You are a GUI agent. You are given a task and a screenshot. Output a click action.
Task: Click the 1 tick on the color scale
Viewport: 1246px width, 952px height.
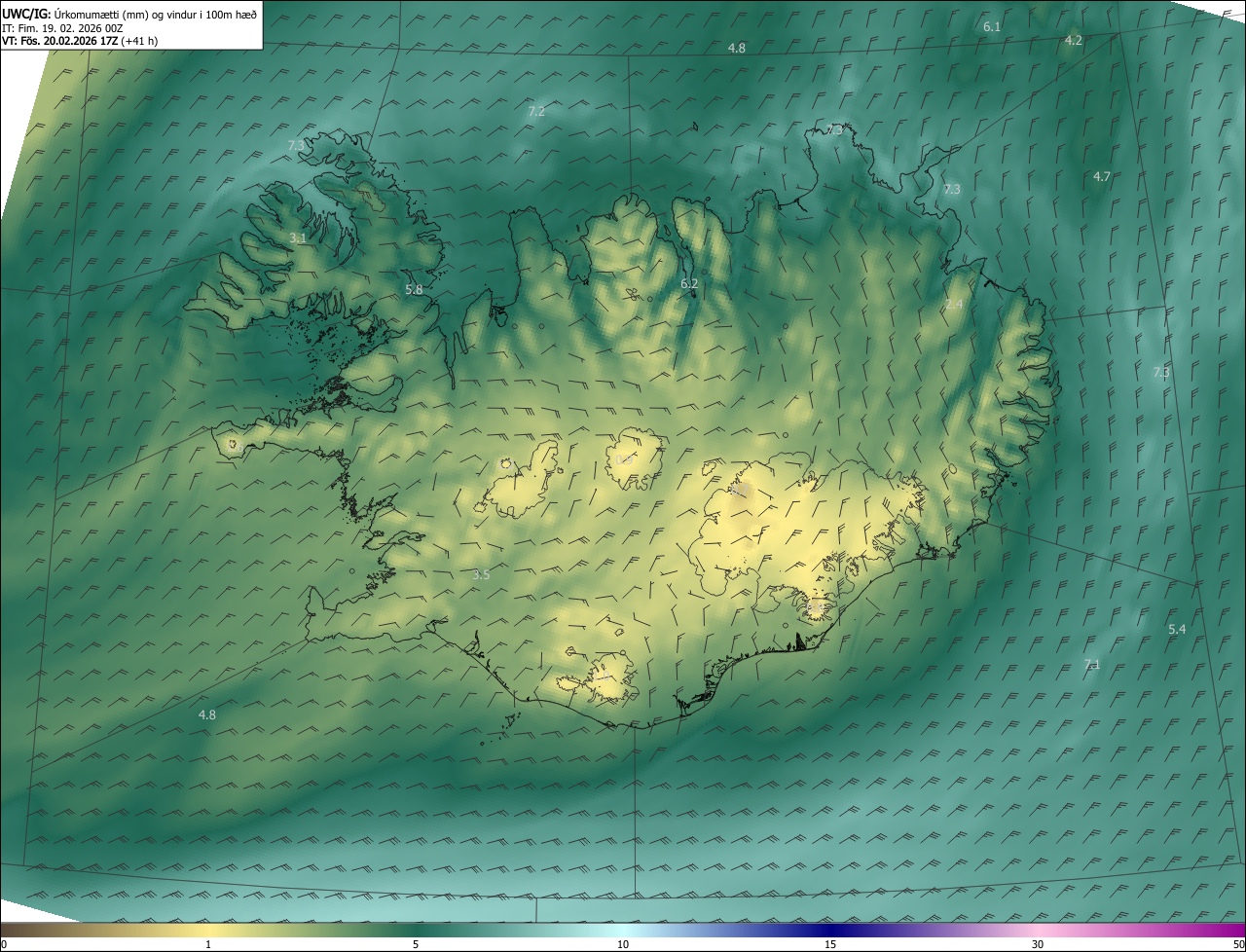click(208, 944)
